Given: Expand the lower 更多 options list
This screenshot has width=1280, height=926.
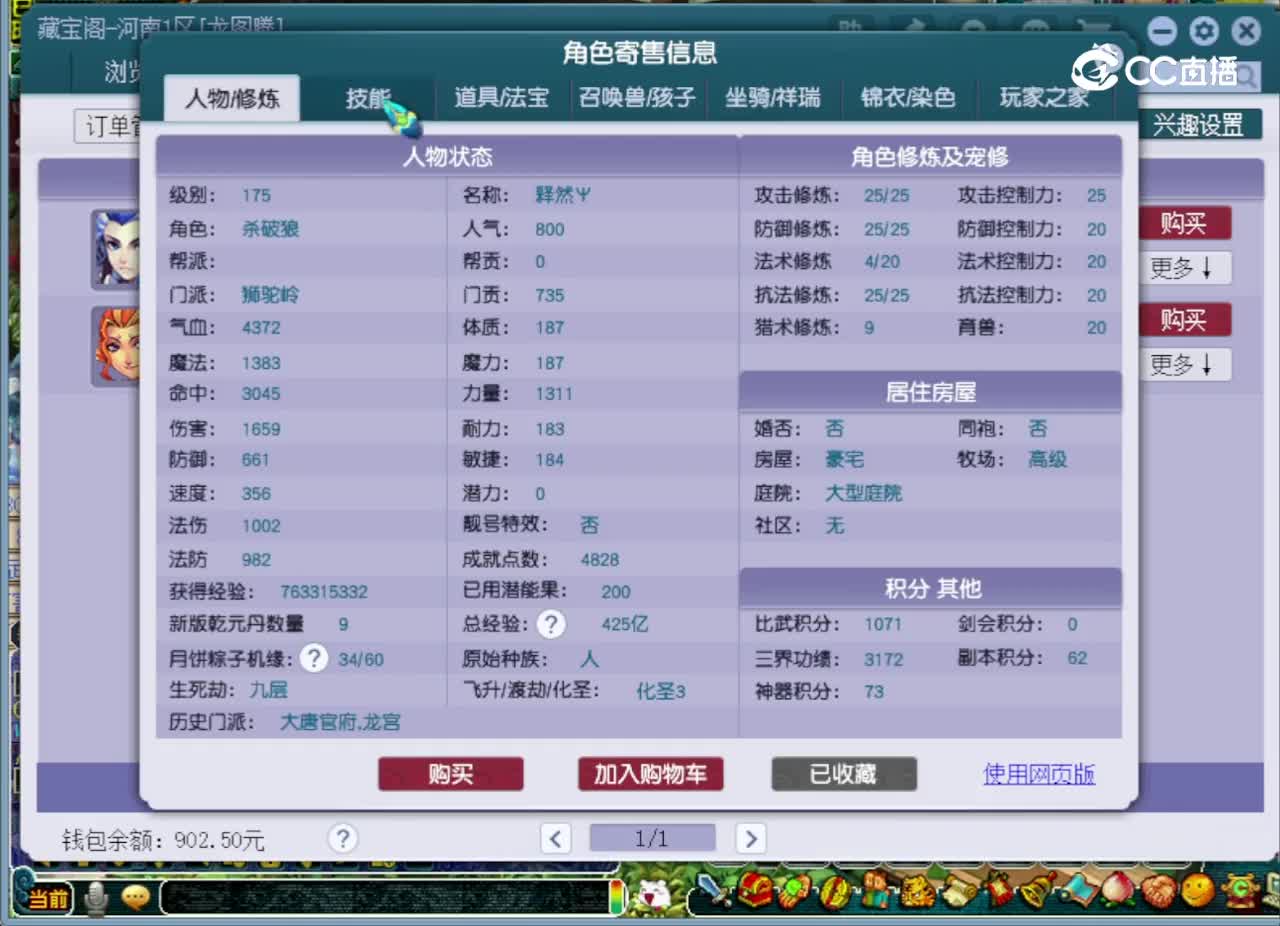Looking at the screenshot, I should pyautogui.click(x=1186, y=364).
